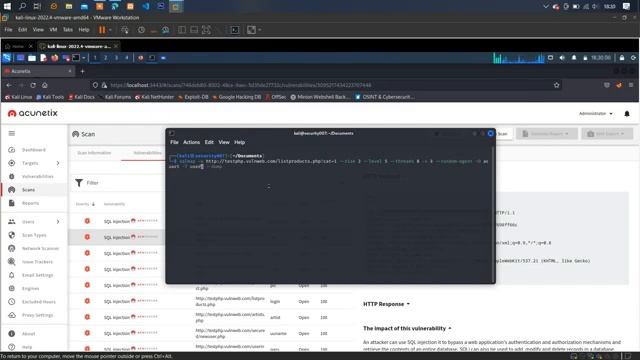Open the VMware power options dropdown arrow

(110, 30)
